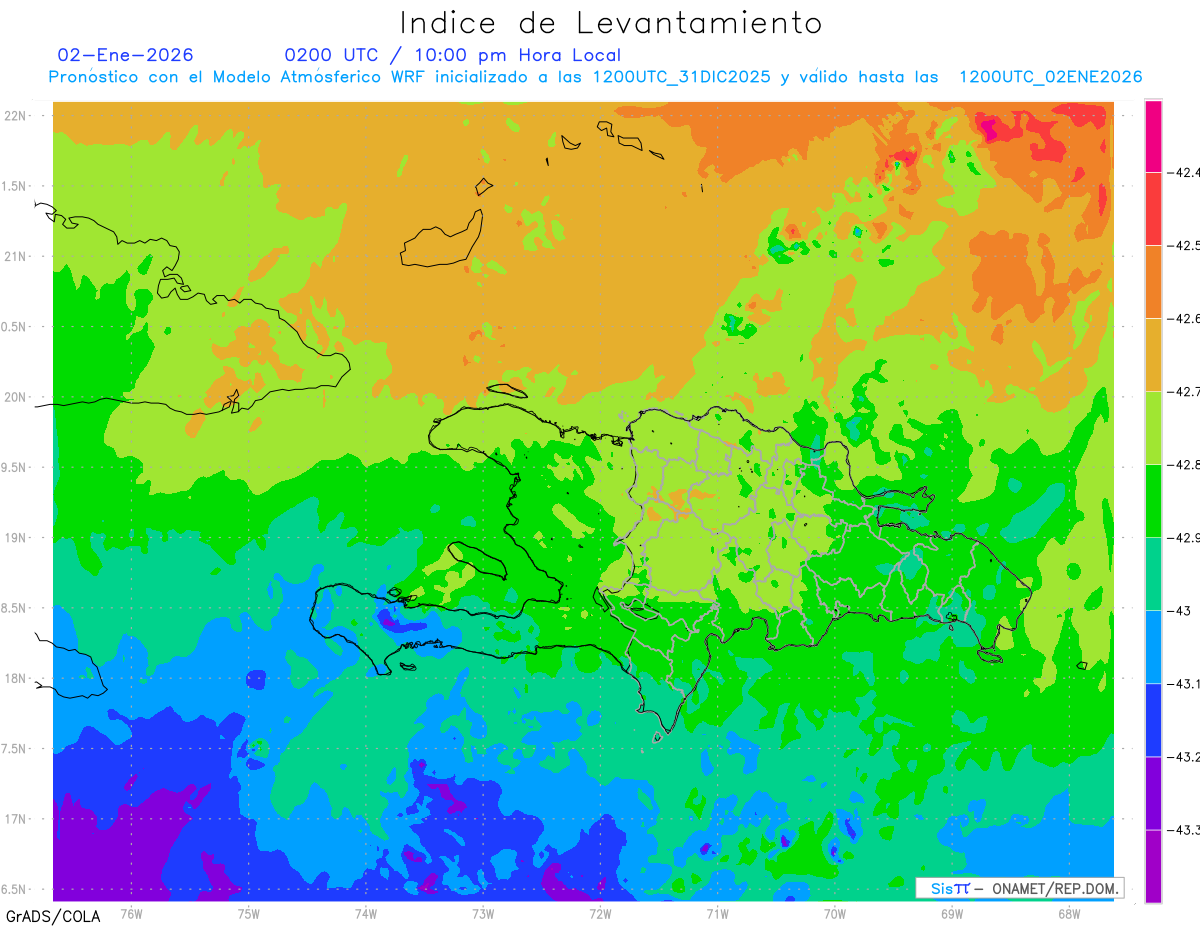
Task: Pick the blue swatch between -43.1 and -43.2
Action: click(1153, 720)
